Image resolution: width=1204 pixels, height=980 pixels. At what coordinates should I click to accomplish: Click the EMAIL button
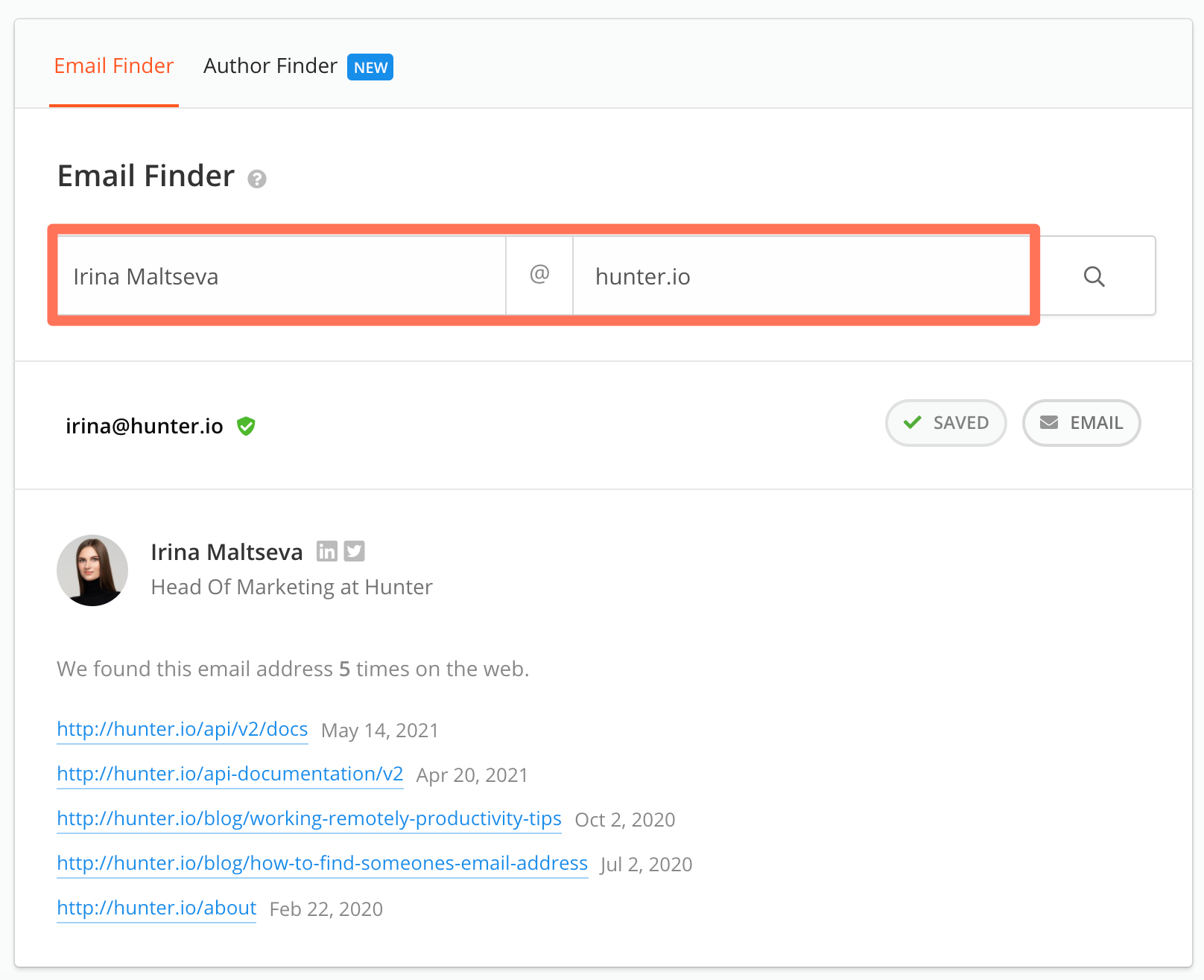pyautogui.click(x=1082, y=423)
